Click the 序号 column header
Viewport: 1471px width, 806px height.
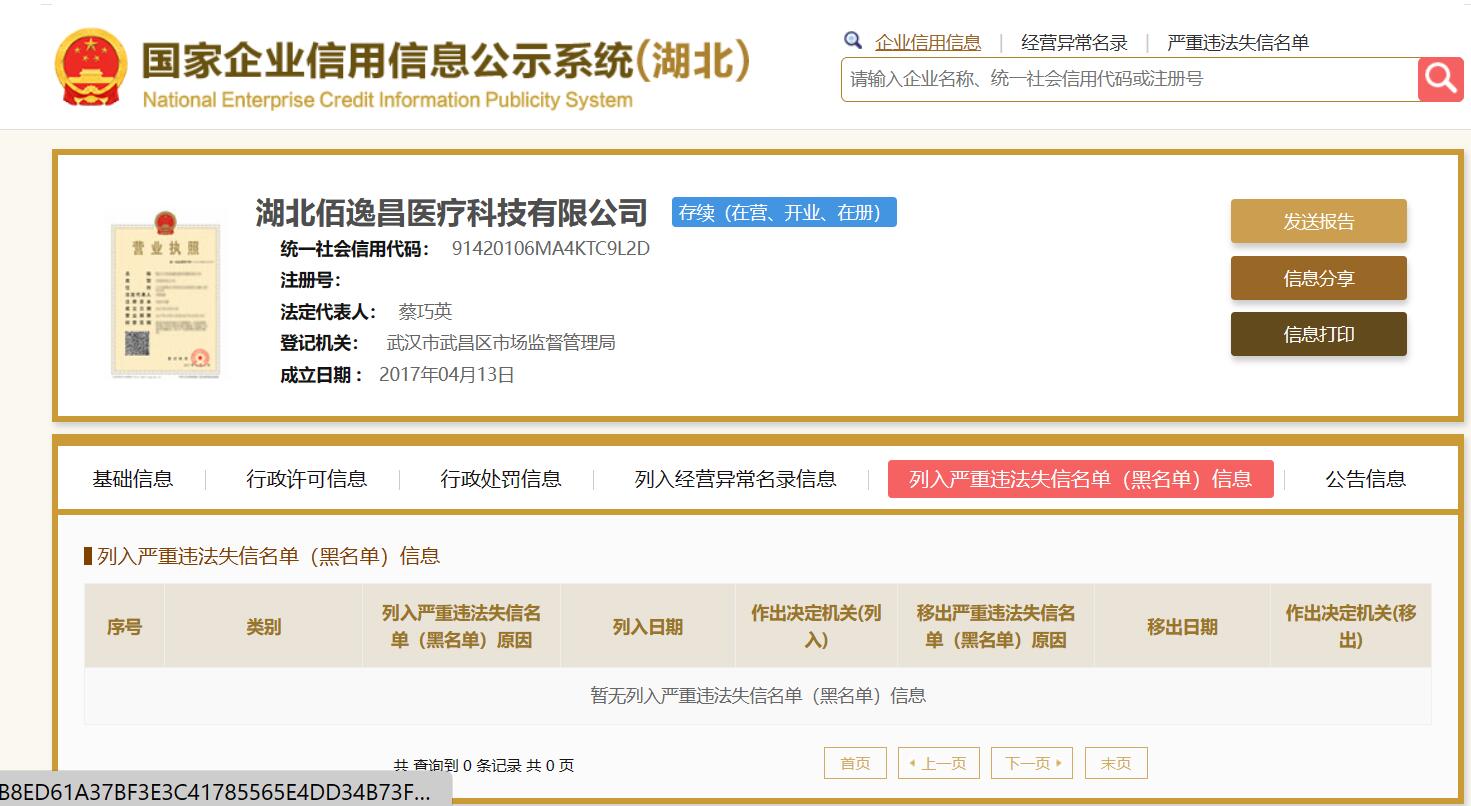tap(125, 627)
